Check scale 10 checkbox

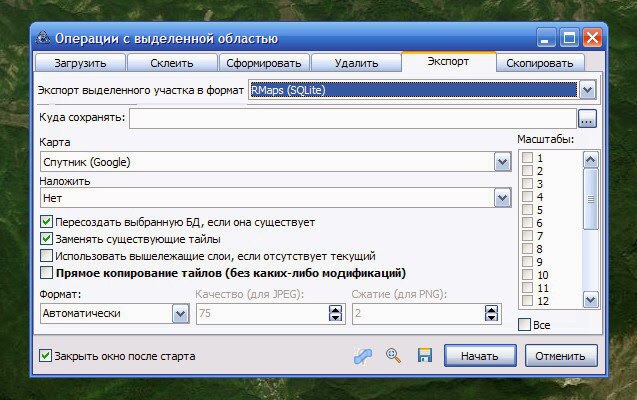tap(527, 275)
